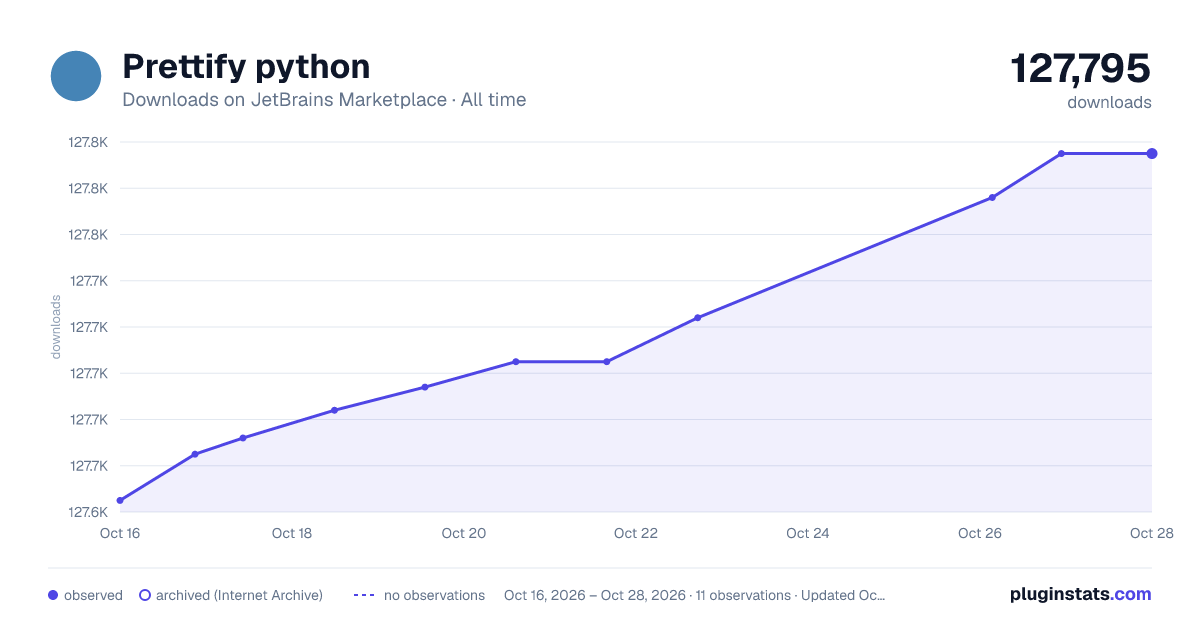The width and height of the screenshot is (1200, 630).
Task: Click 'no observations' legend label
Action: click(x=434, y=595)
